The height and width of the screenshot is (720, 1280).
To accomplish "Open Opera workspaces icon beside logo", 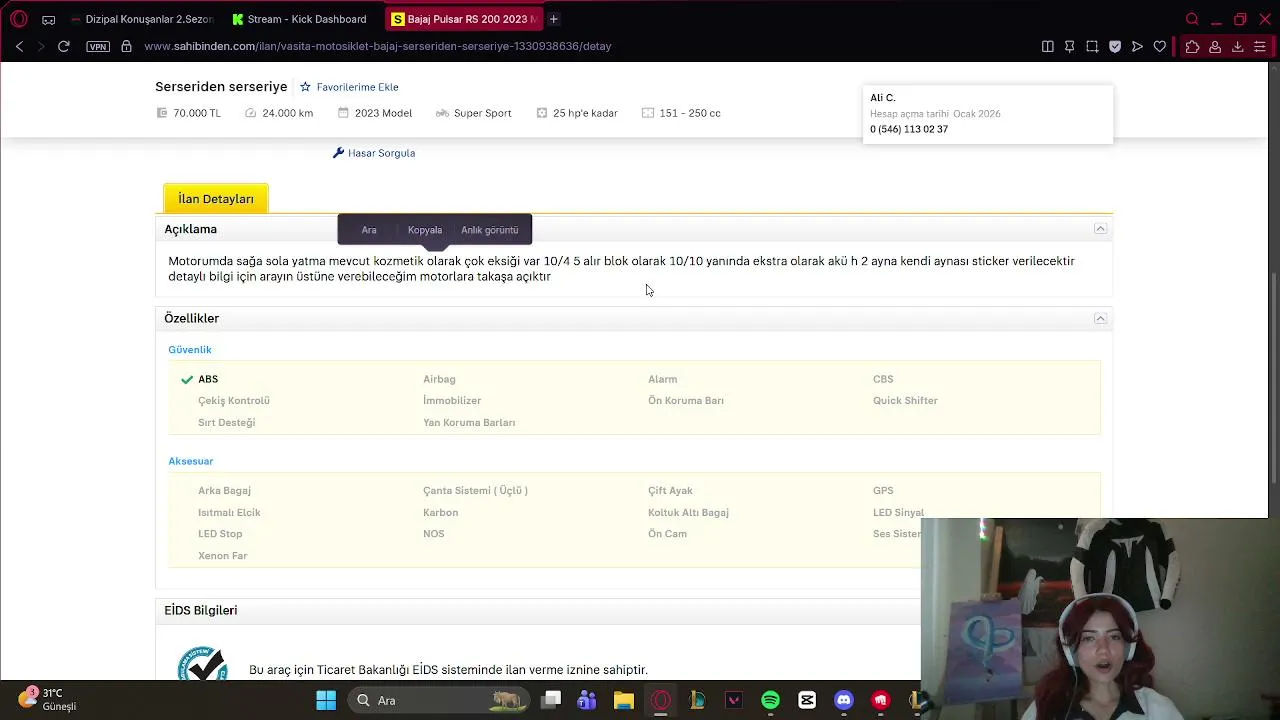I will [x=48, y=19].
